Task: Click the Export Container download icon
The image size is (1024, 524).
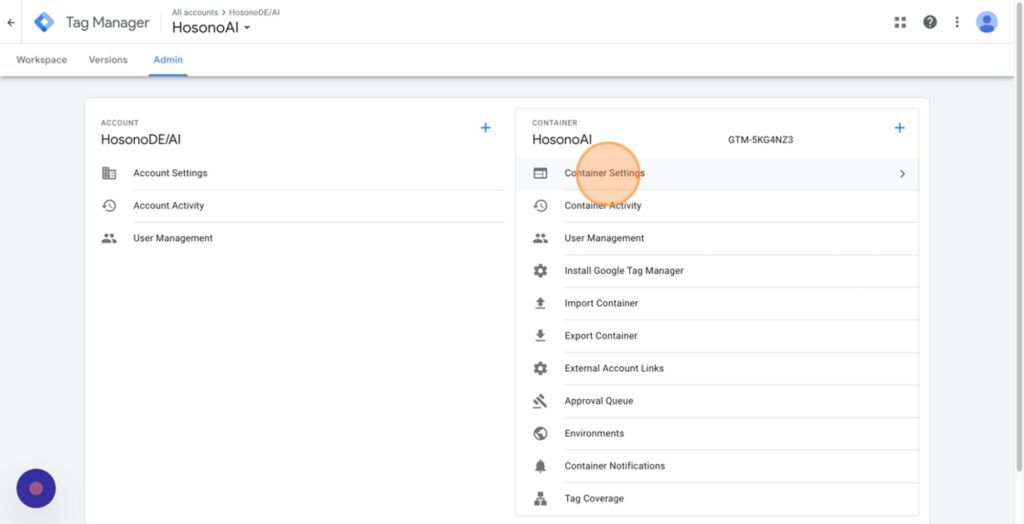Action: click(540, 336)
